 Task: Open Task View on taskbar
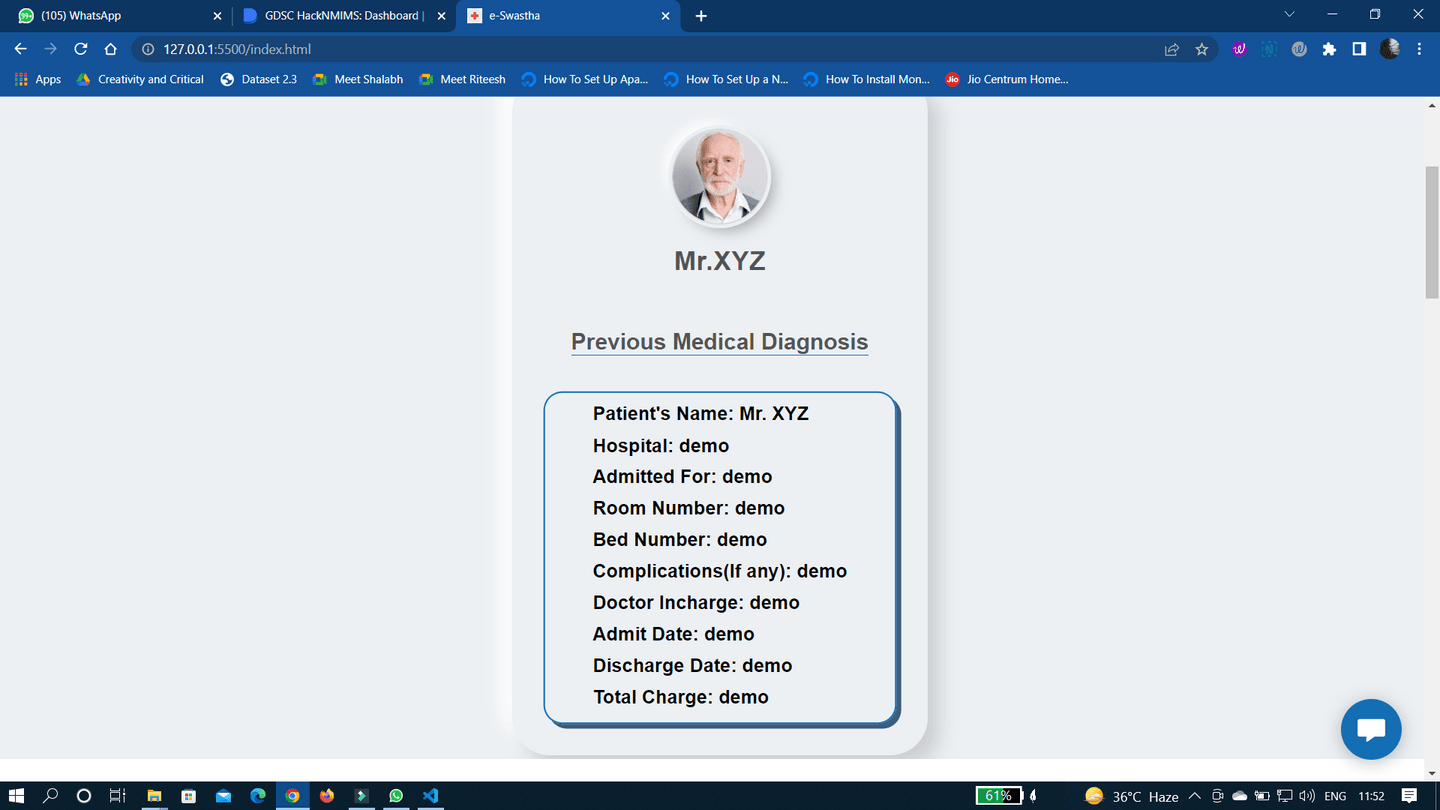(x=118, y=796)
